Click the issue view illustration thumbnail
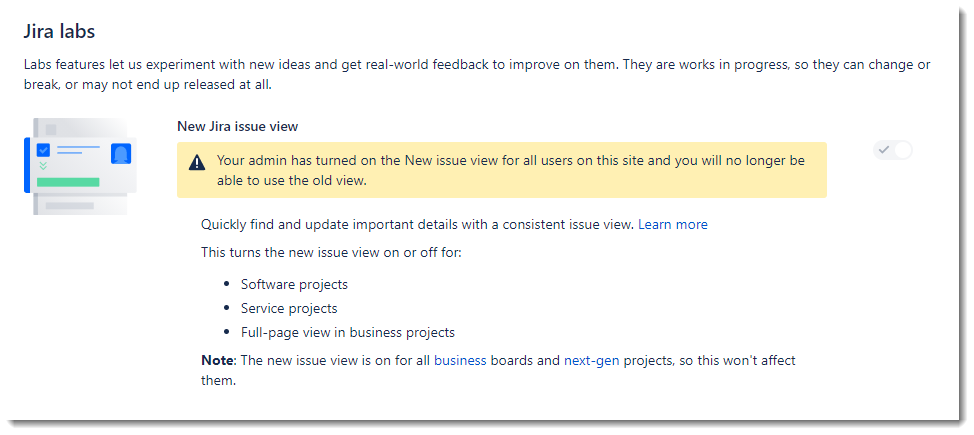The image size is (974, 435). pyautogui.click(x=81, y=167)
